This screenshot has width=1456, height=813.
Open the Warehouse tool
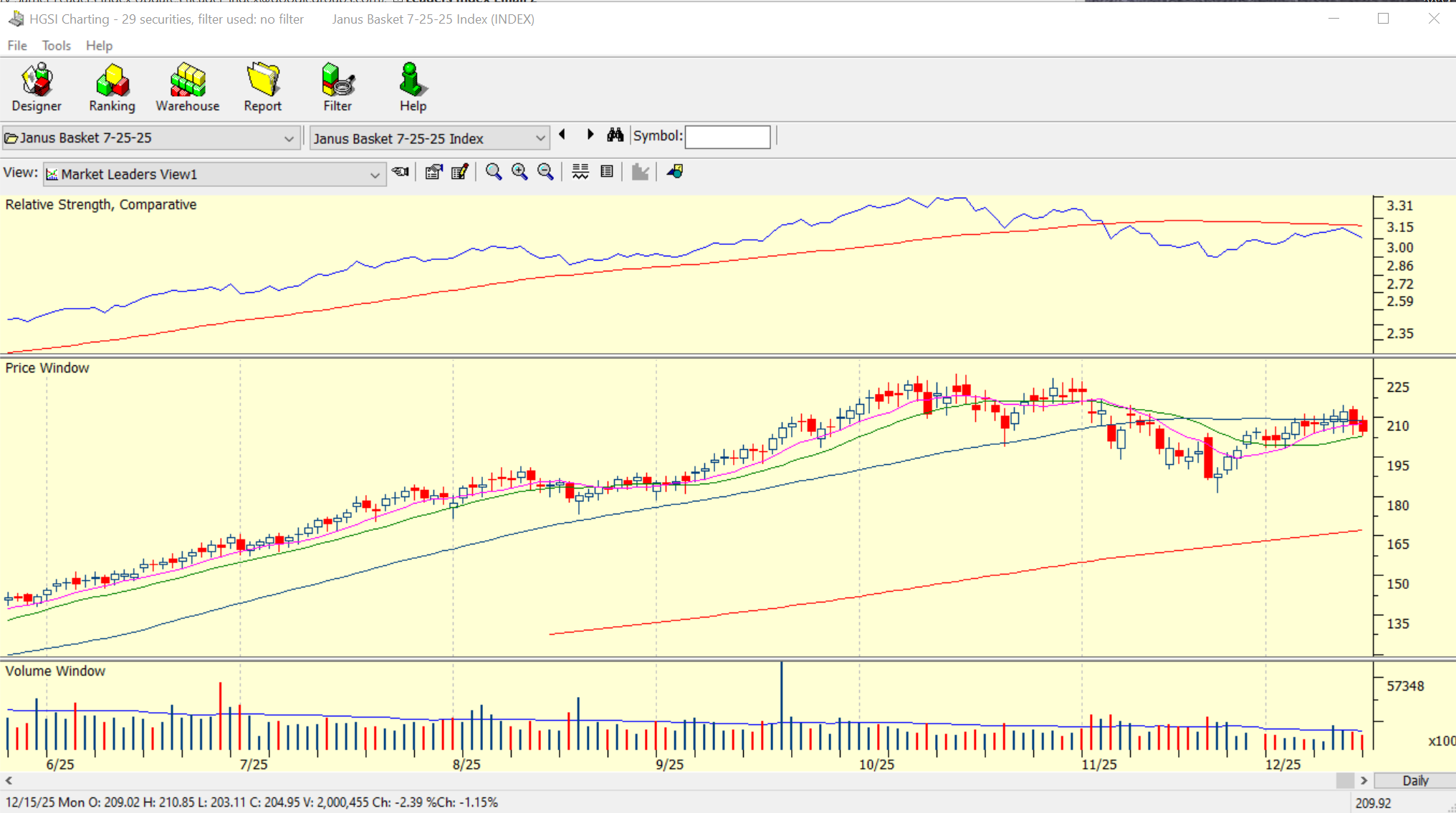(188, 87)
